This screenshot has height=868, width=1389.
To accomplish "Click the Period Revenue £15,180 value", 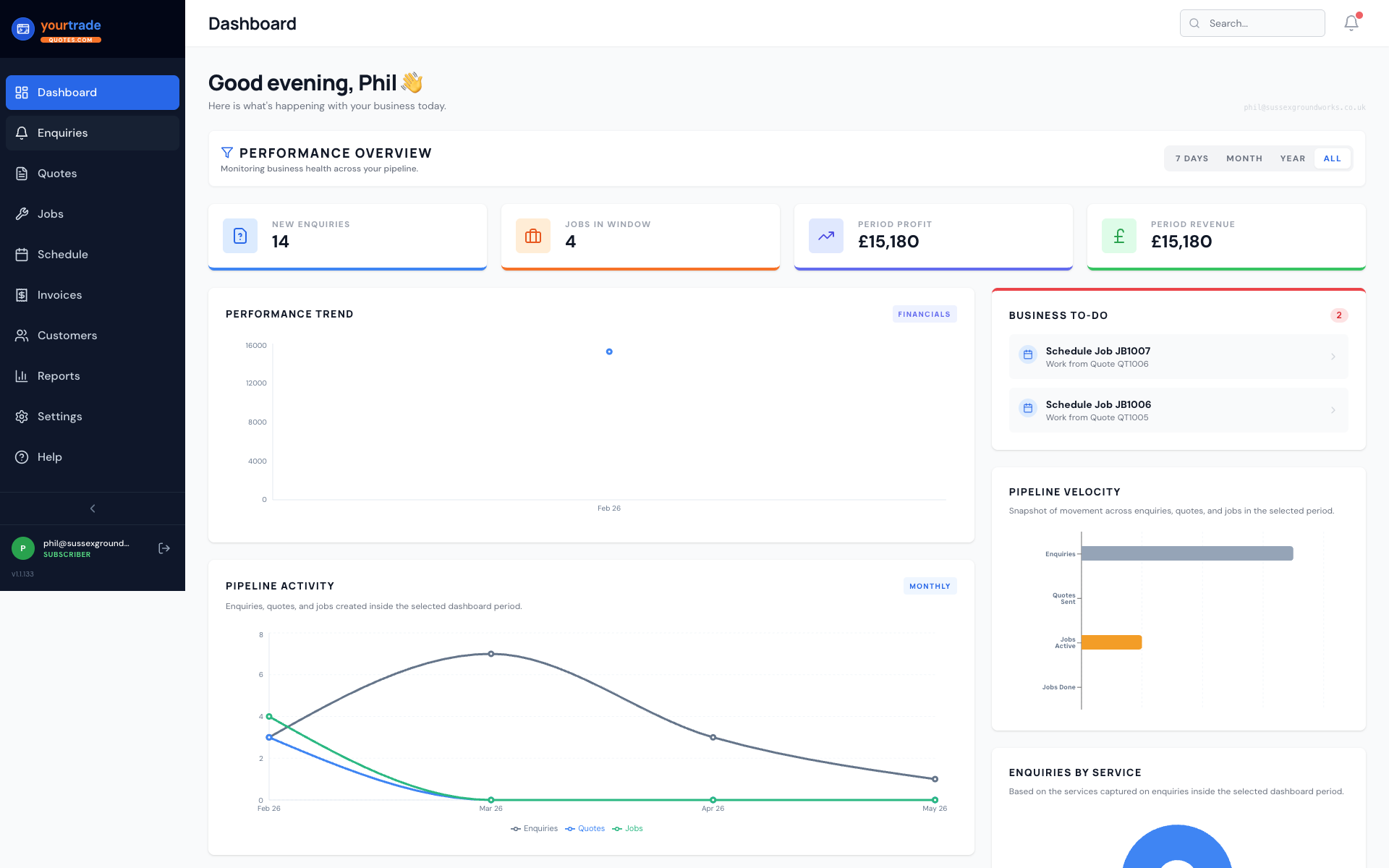I will (x=1181, y=242).
